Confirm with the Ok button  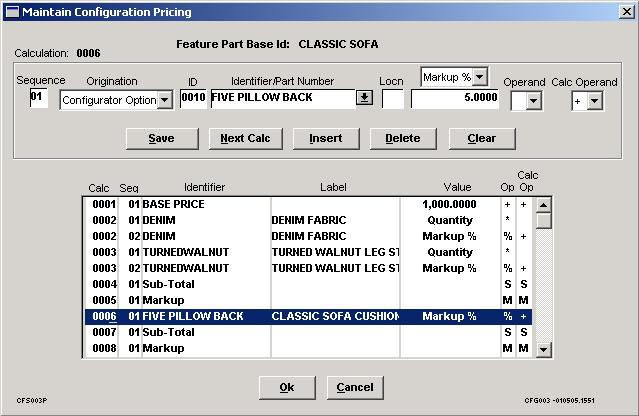point(287,387)
